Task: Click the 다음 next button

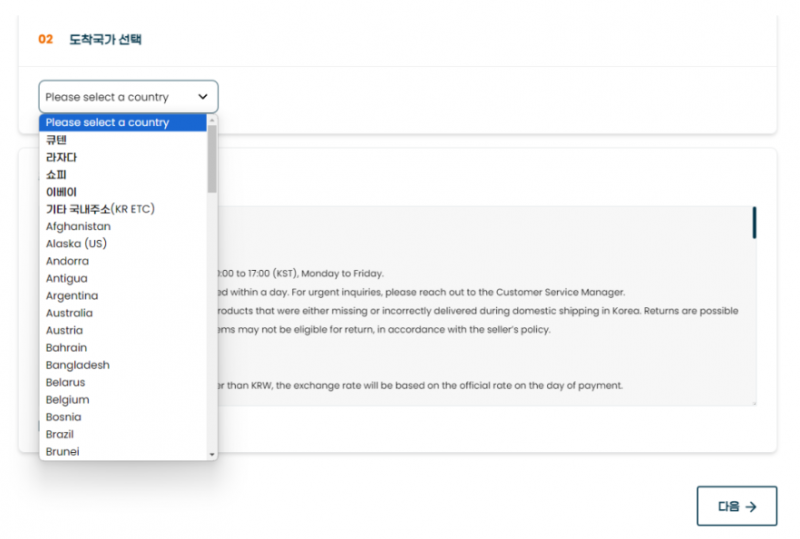Action: coord(737,506)
